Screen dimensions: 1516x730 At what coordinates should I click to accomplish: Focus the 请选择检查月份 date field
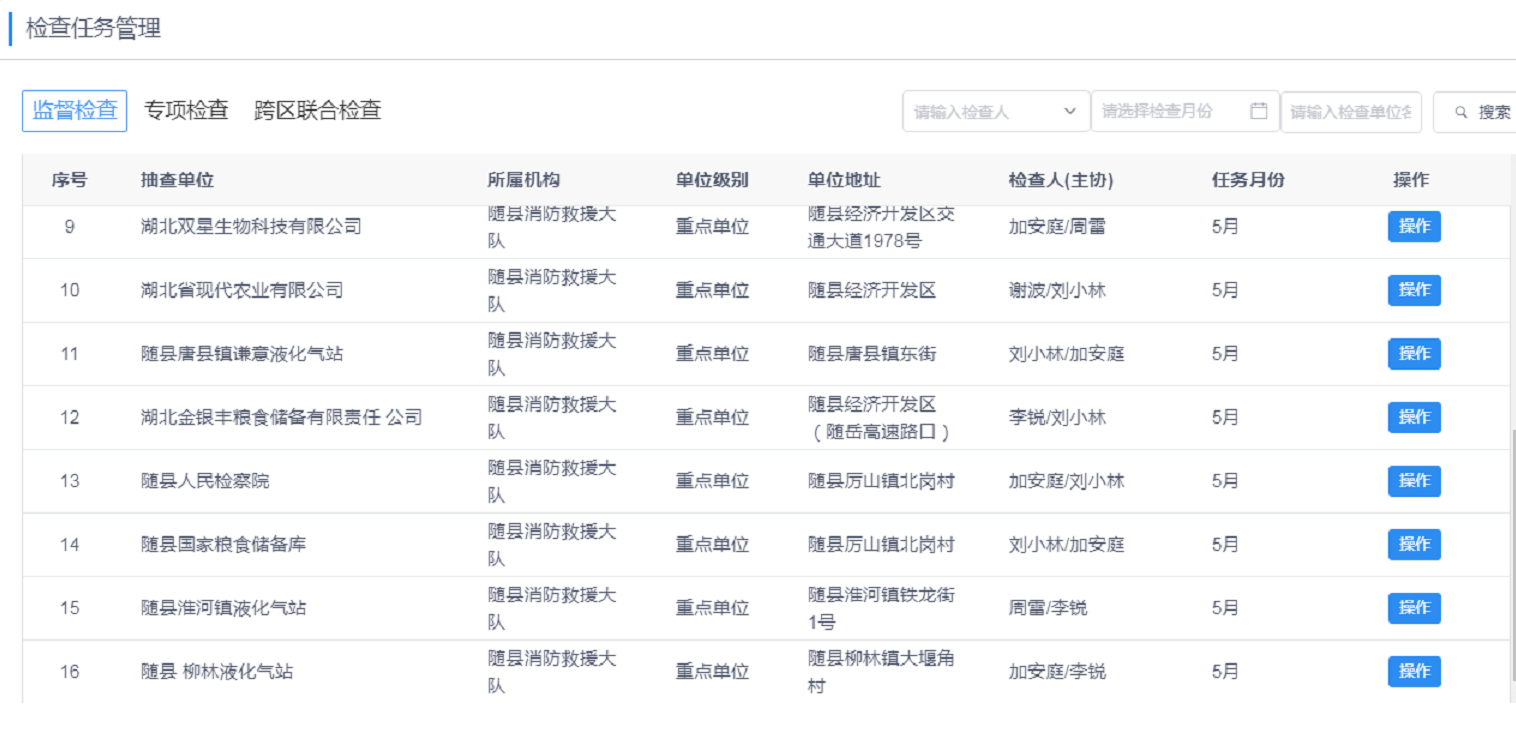[1185, 111]
